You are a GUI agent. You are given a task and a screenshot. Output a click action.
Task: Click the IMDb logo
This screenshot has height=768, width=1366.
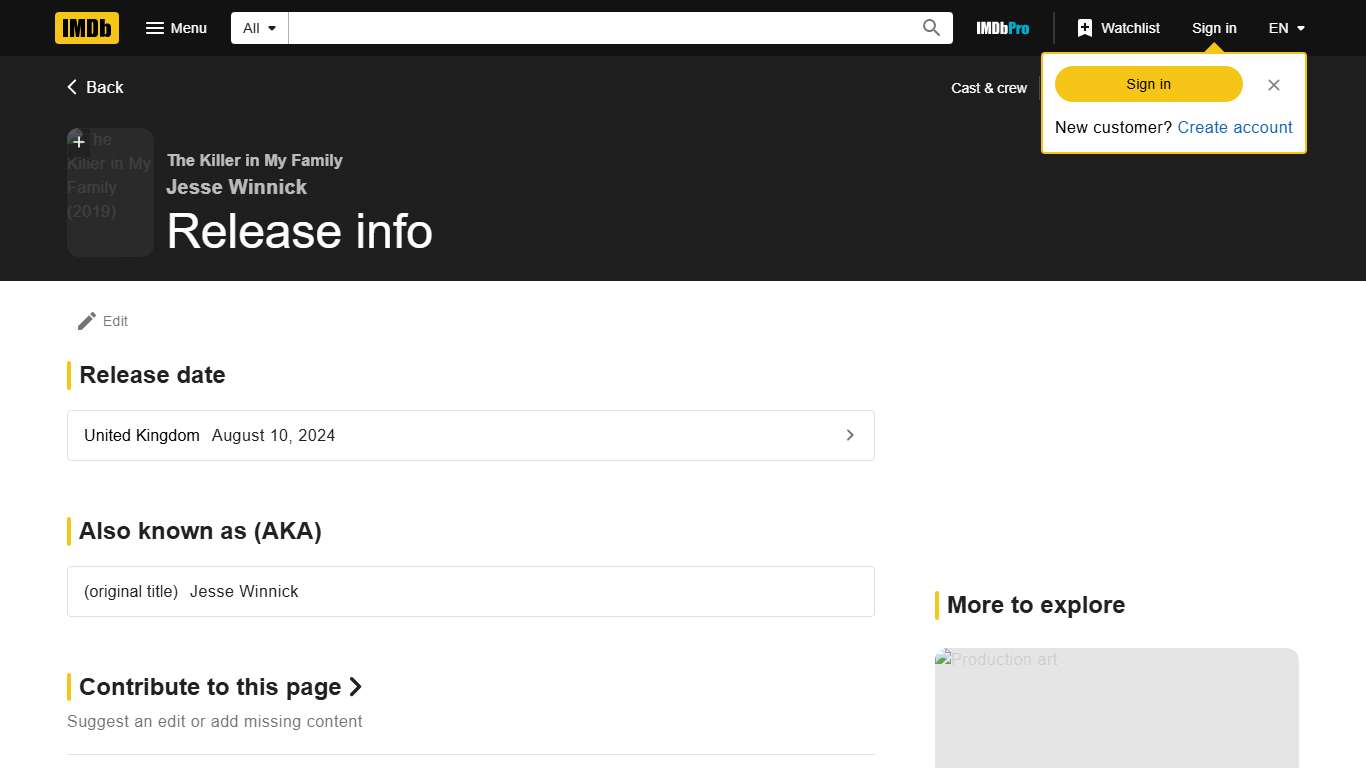point(87,28)
